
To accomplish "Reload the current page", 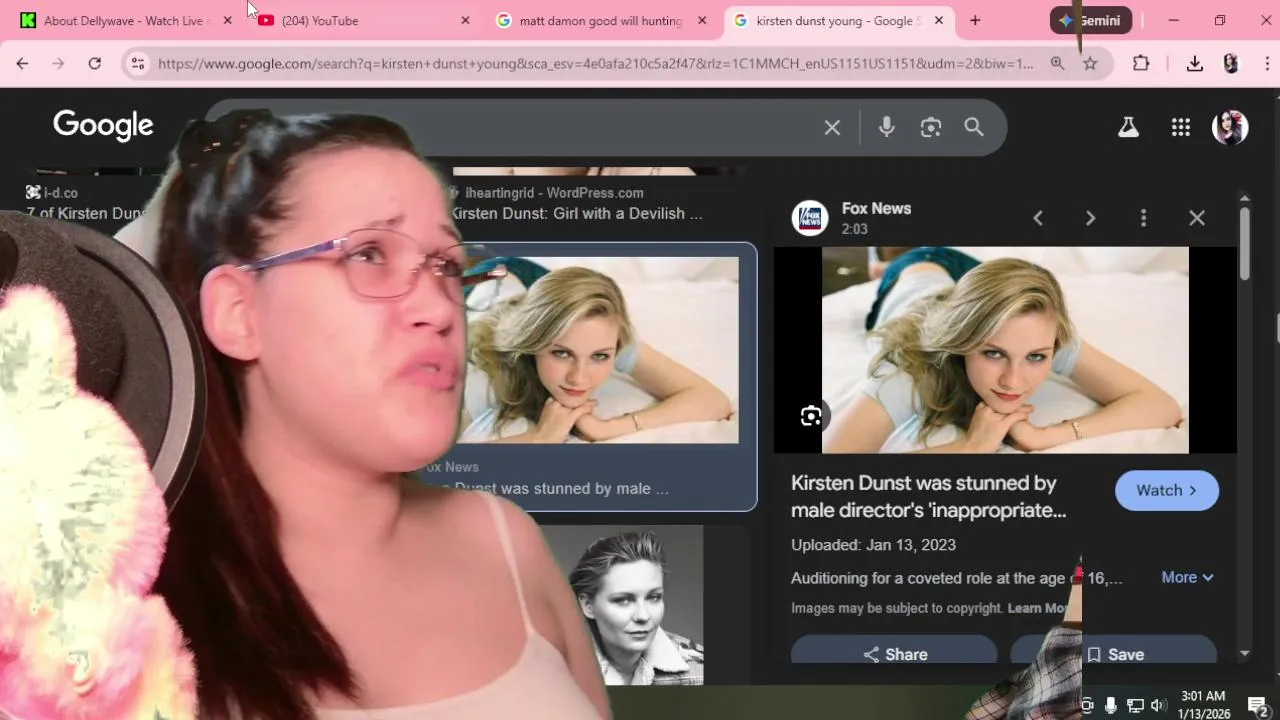I will tap(94, 64).
